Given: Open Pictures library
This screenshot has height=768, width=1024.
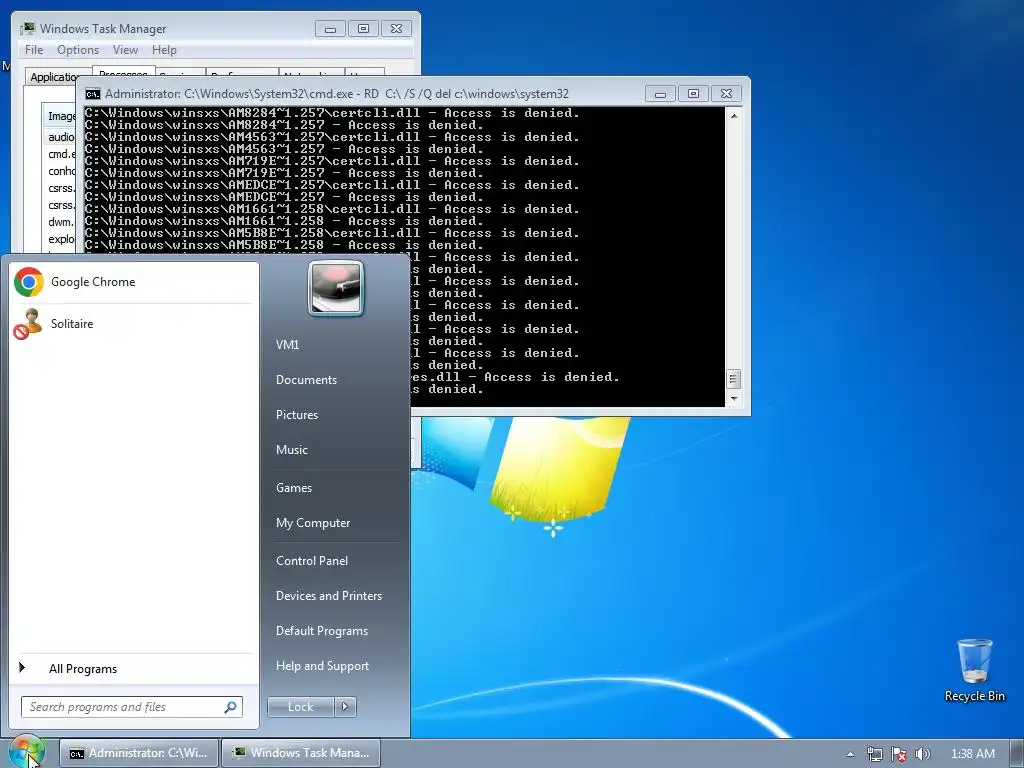Looking at the screenshot, I should point(297,415).
